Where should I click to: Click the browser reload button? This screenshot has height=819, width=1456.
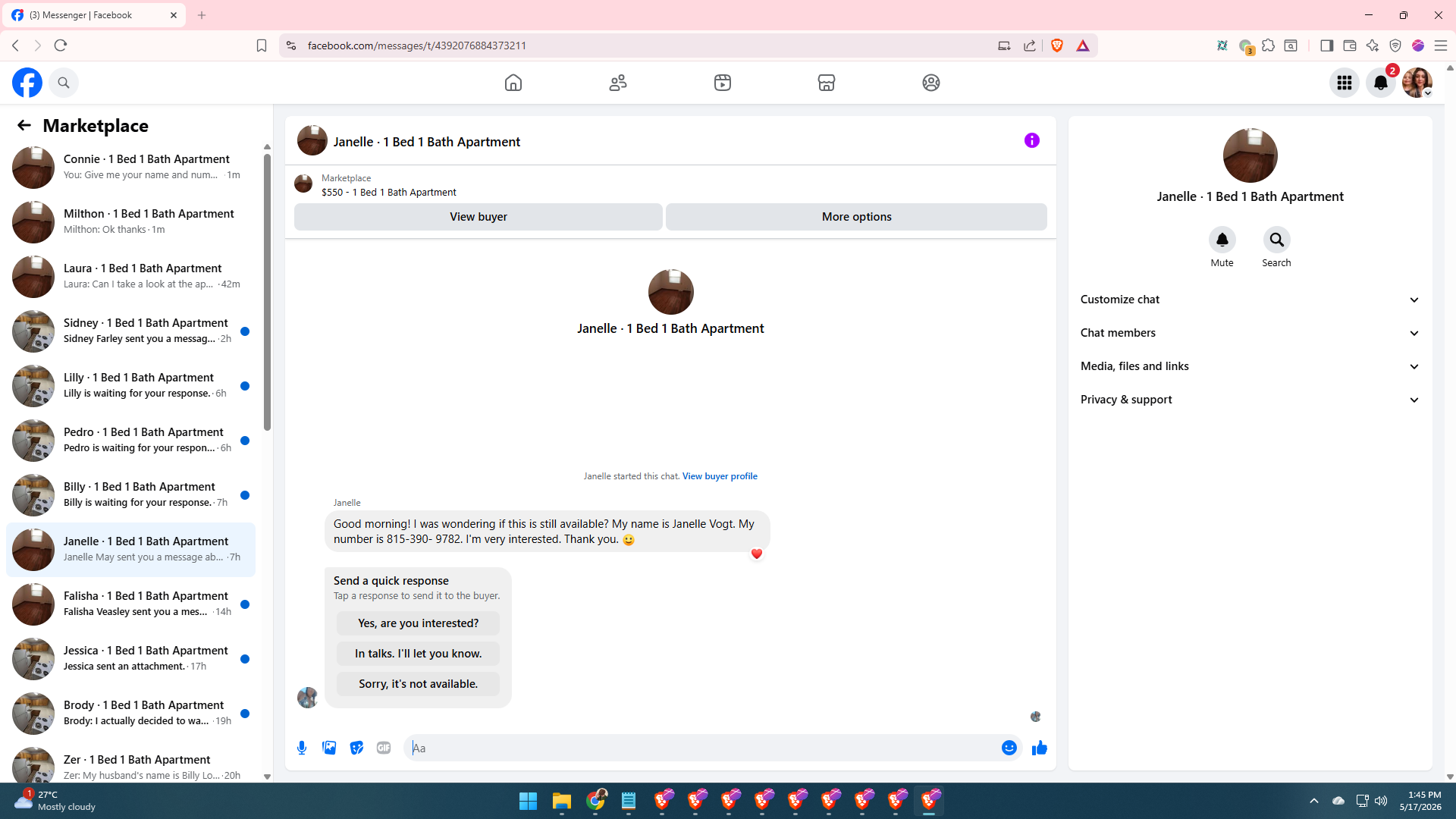point(61,45)
